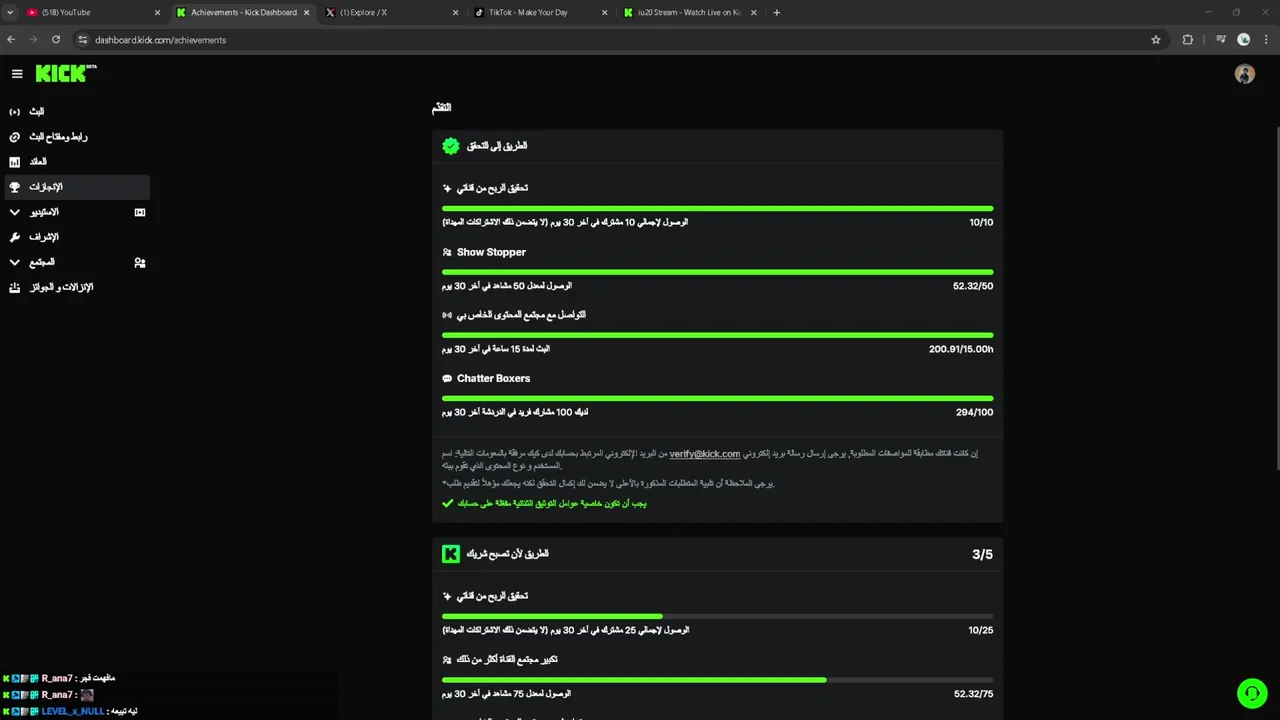Click the Show Stopper green progress bar
The image size is (1280, 720).
(717, 272)
